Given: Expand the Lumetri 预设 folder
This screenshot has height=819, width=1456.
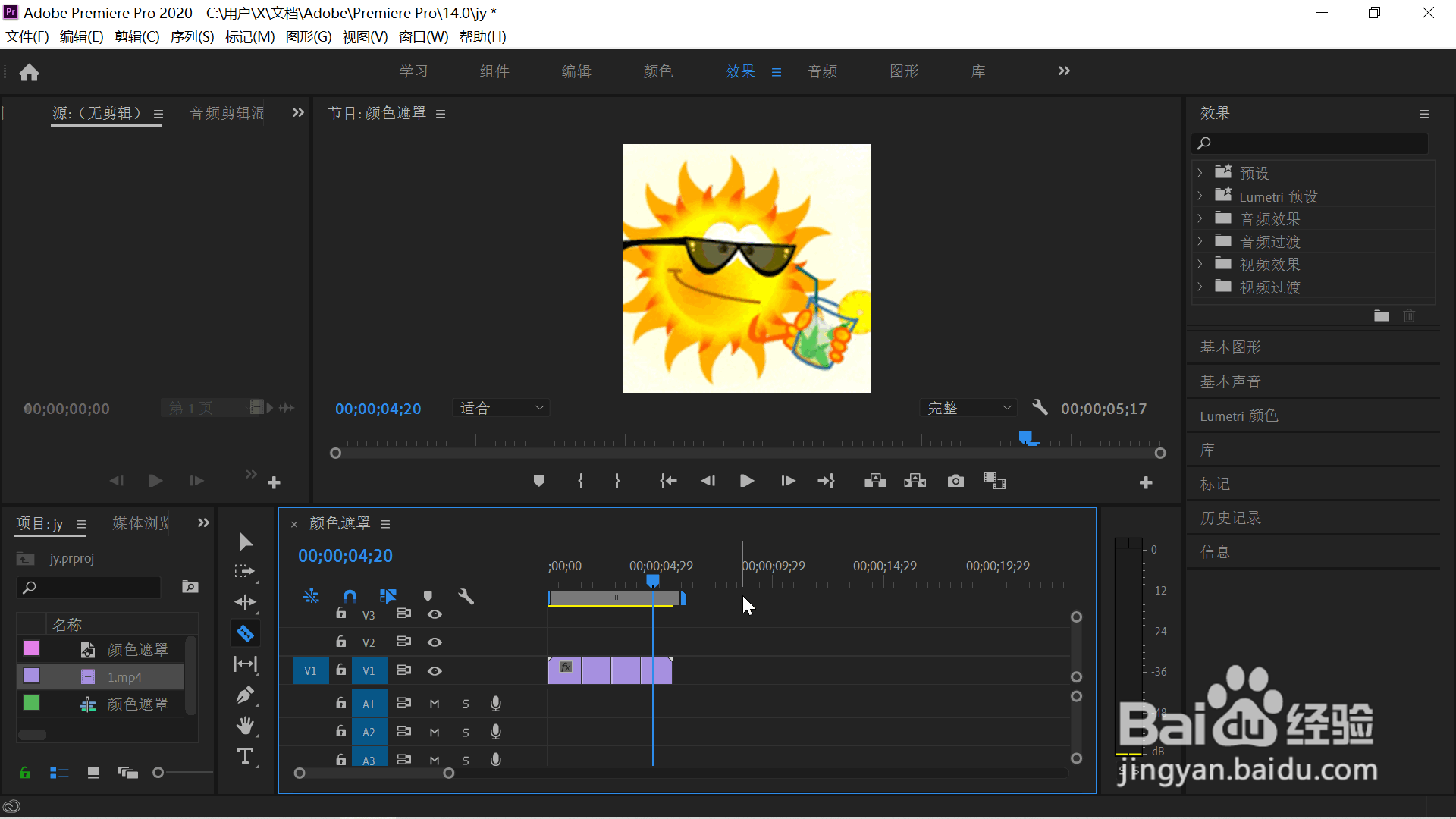Looking at the screenshot, I should (1200, 196).
